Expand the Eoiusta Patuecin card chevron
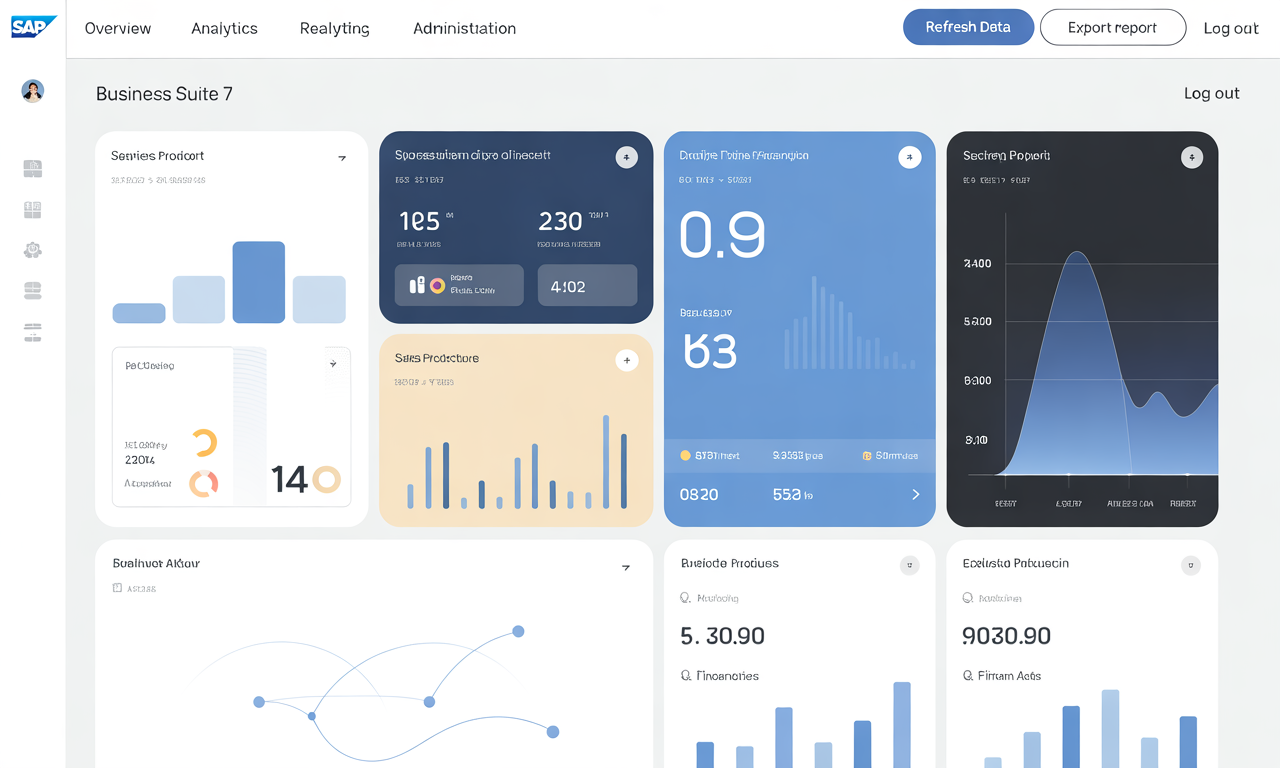The image size is (1280, 768). (x=1191, y=565)
